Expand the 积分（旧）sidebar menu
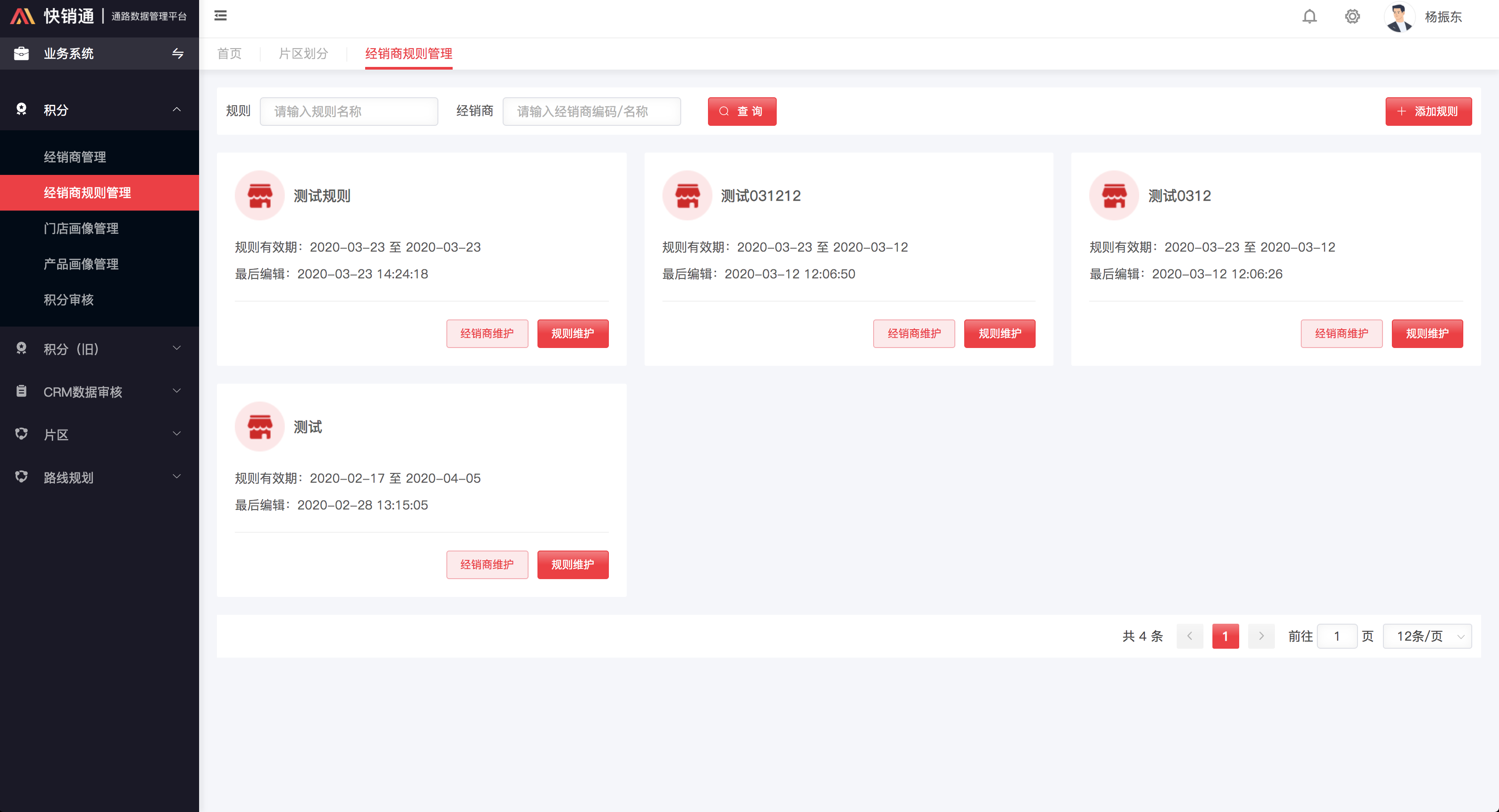 [176, 348]
